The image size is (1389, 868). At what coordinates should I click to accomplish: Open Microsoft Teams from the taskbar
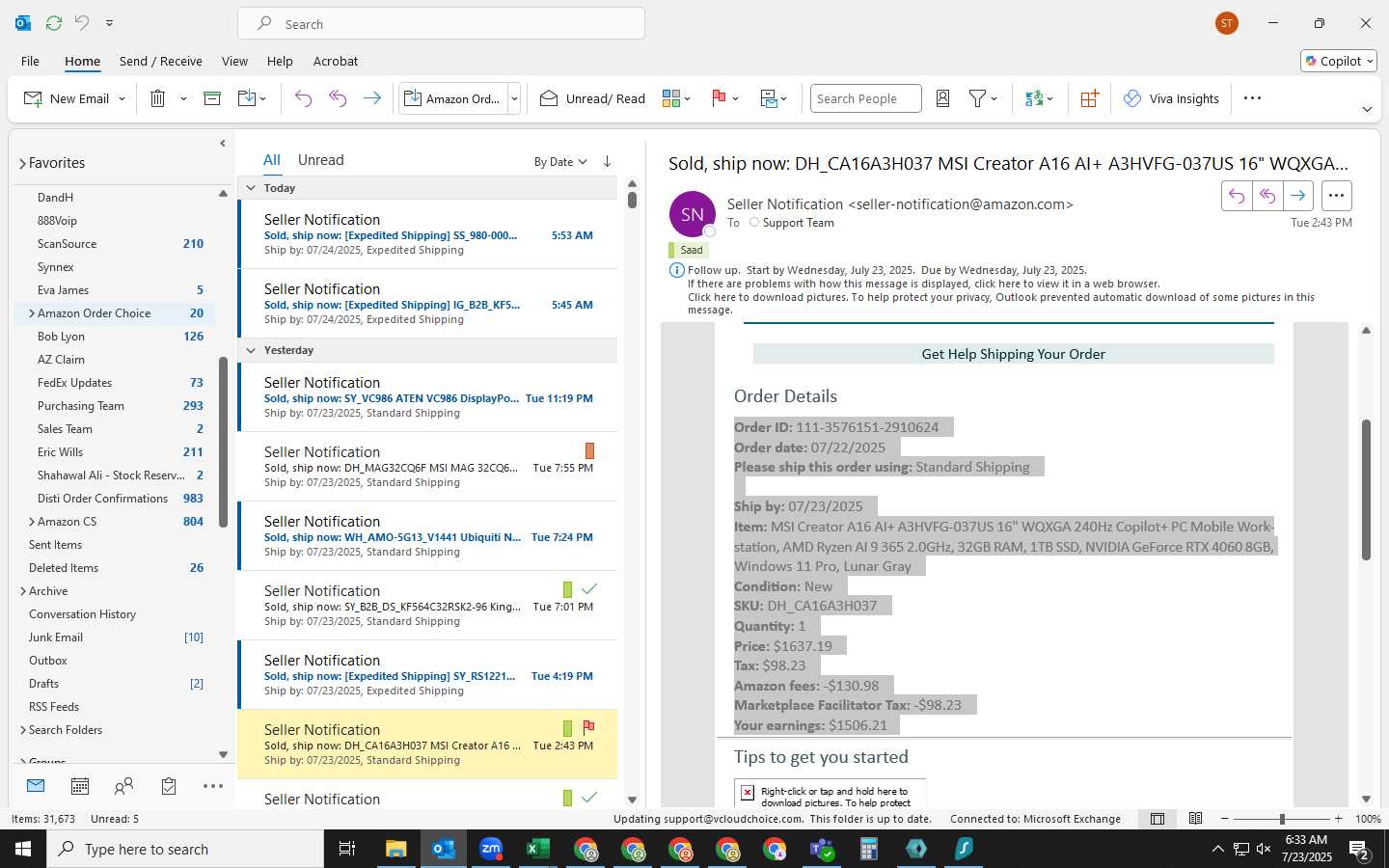point(822,849)
